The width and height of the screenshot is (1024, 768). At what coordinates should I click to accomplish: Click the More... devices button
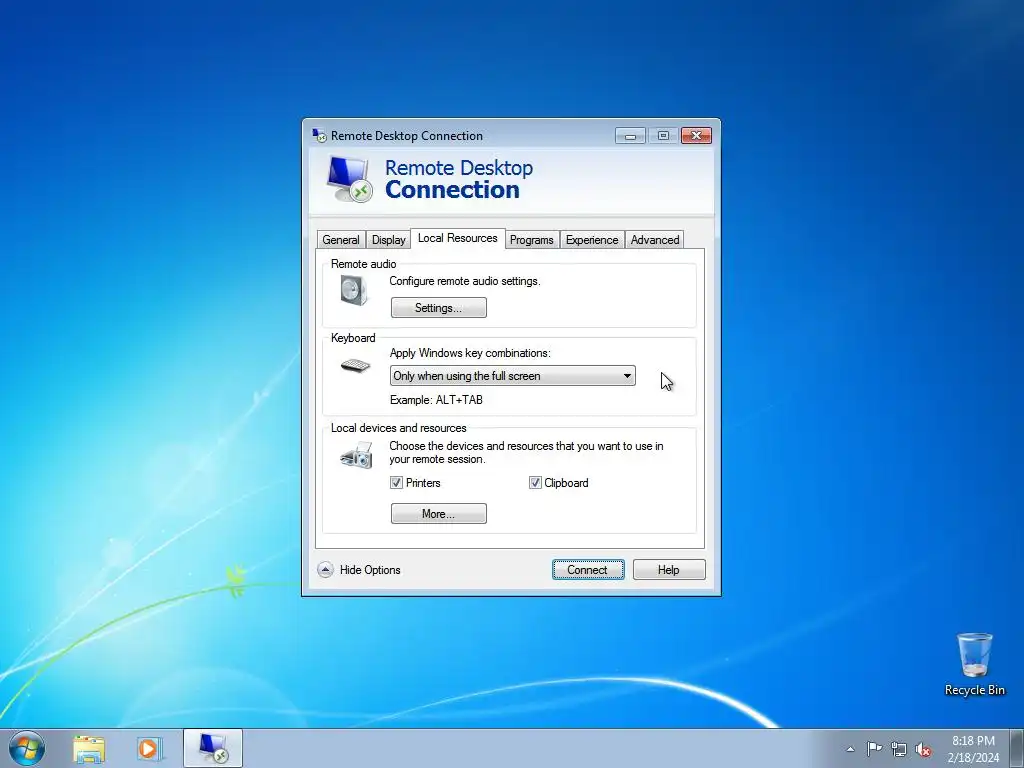438,513
